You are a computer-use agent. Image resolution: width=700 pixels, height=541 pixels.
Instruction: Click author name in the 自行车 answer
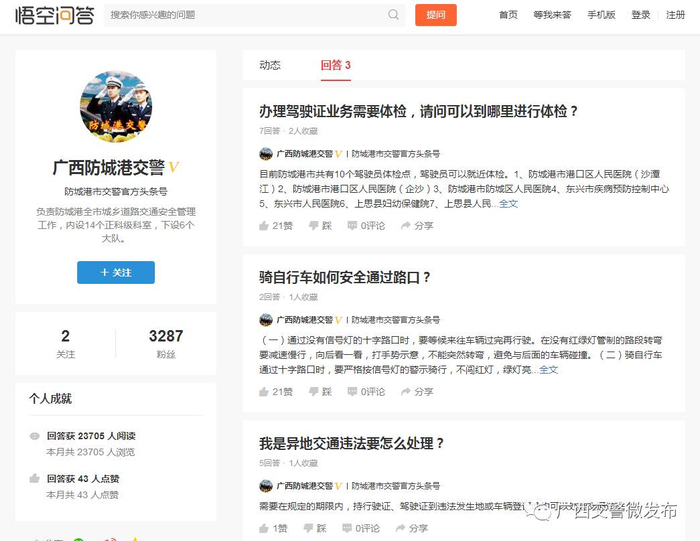tap(304, 320)
